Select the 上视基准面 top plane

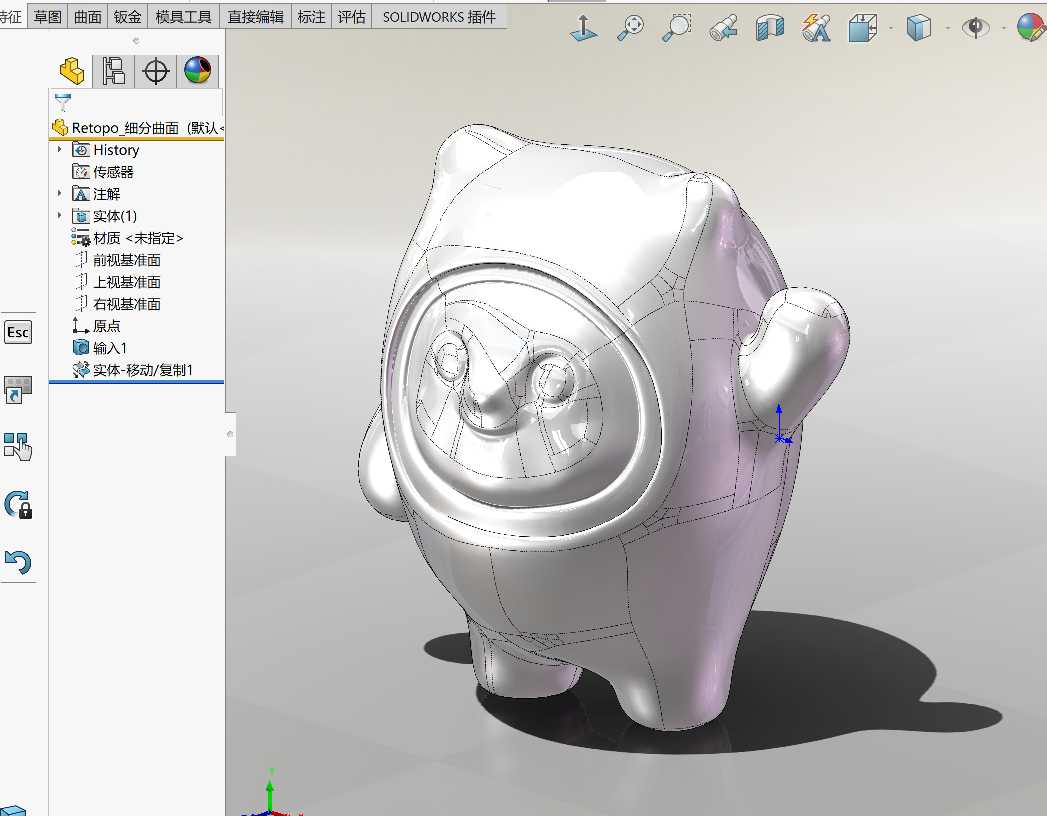click(116, 282)
